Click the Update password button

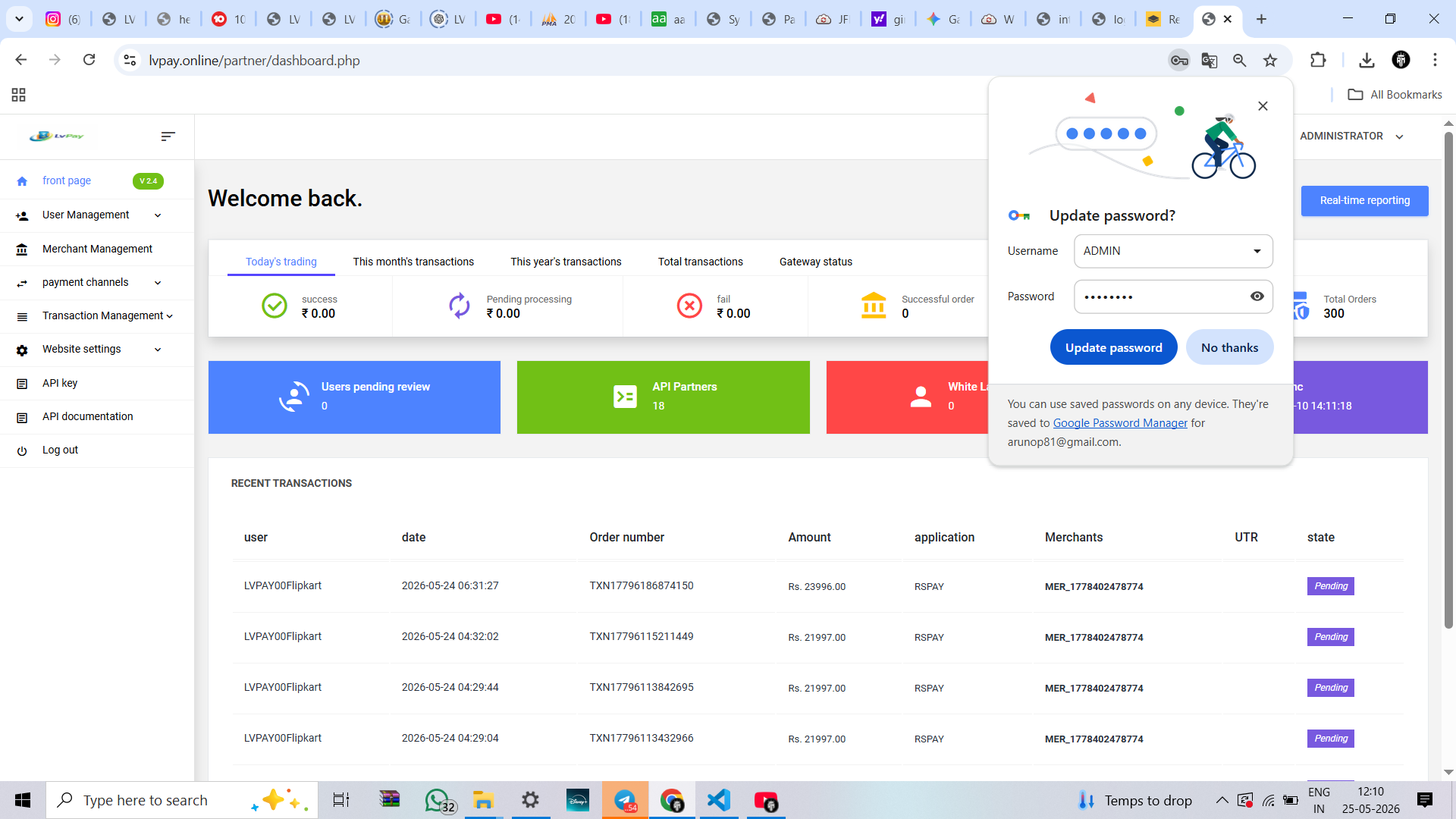click(x=1113, y=347)
